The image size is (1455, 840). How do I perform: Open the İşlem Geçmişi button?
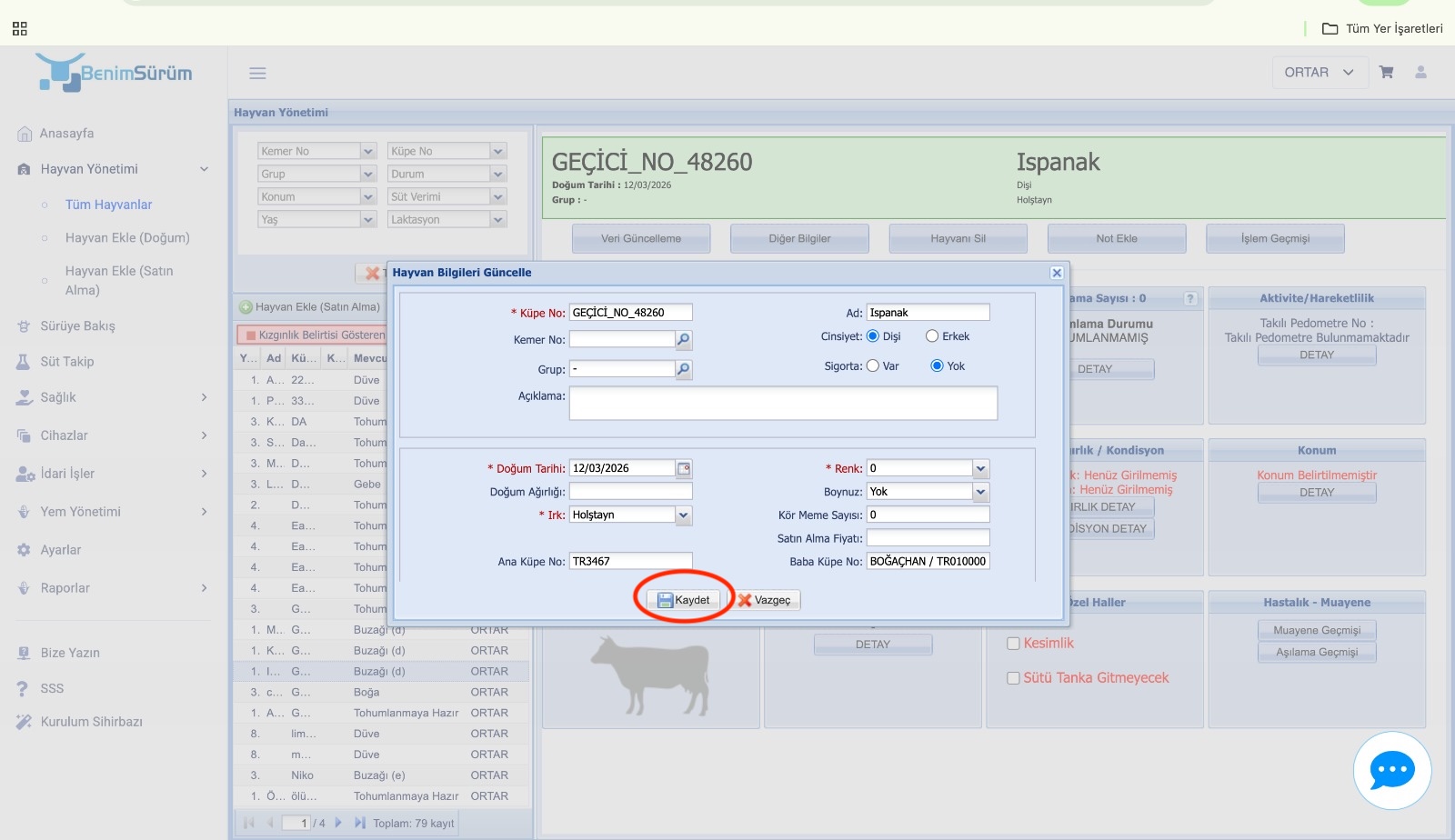[1275, 238]
